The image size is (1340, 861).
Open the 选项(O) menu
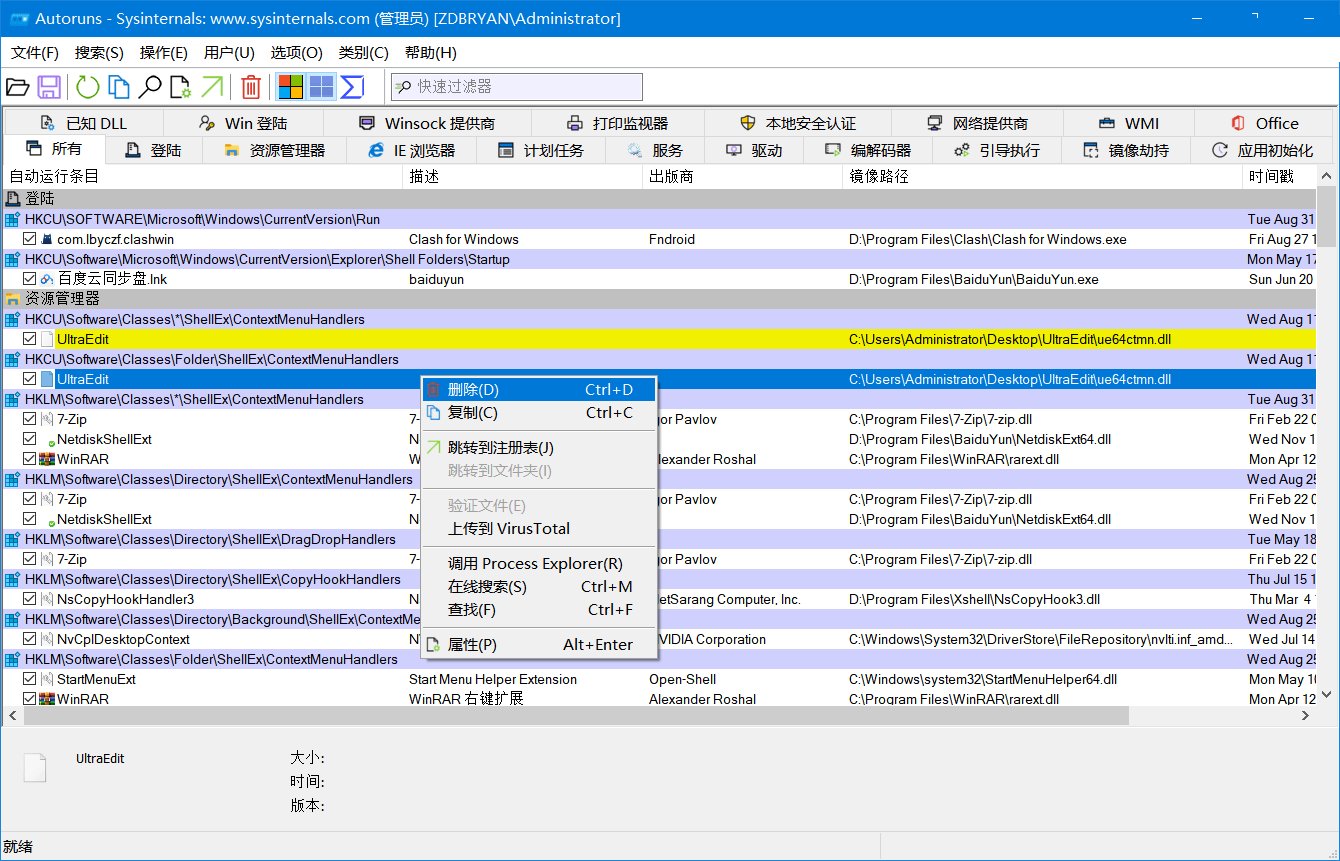click(296, 53)
